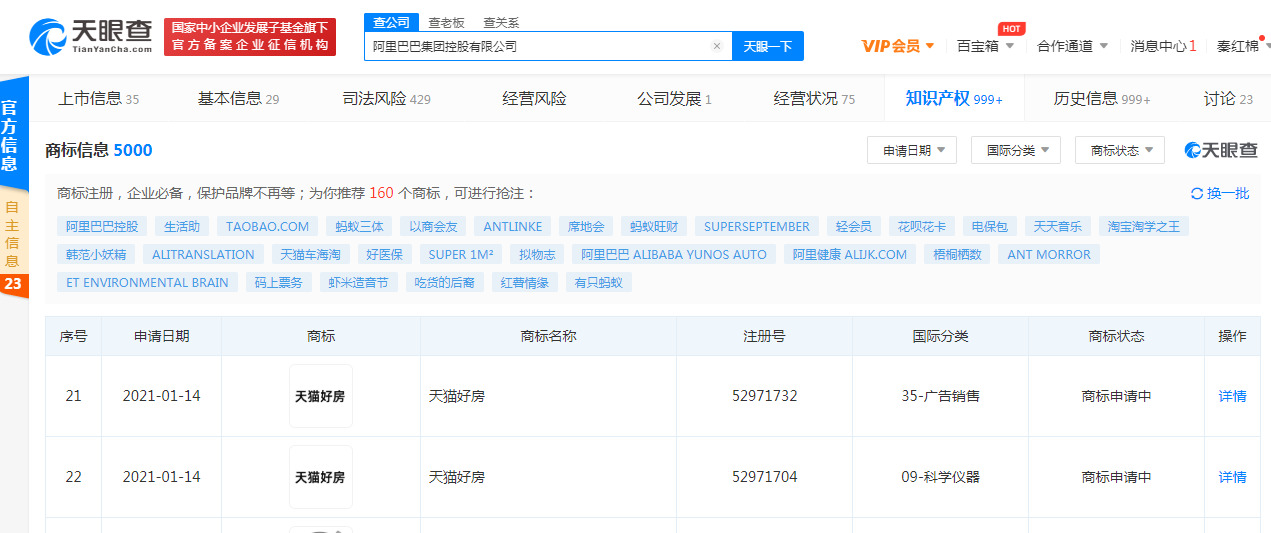Switch to the 查公司 search tab

point(391,22)
